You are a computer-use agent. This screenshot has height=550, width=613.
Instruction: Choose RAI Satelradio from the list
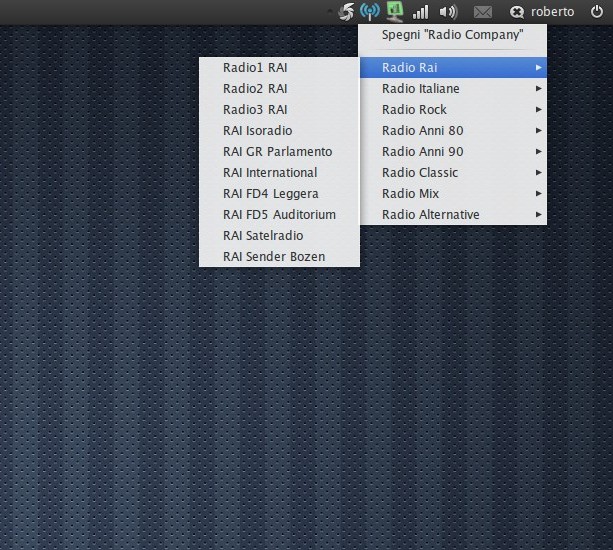point(279,236)
